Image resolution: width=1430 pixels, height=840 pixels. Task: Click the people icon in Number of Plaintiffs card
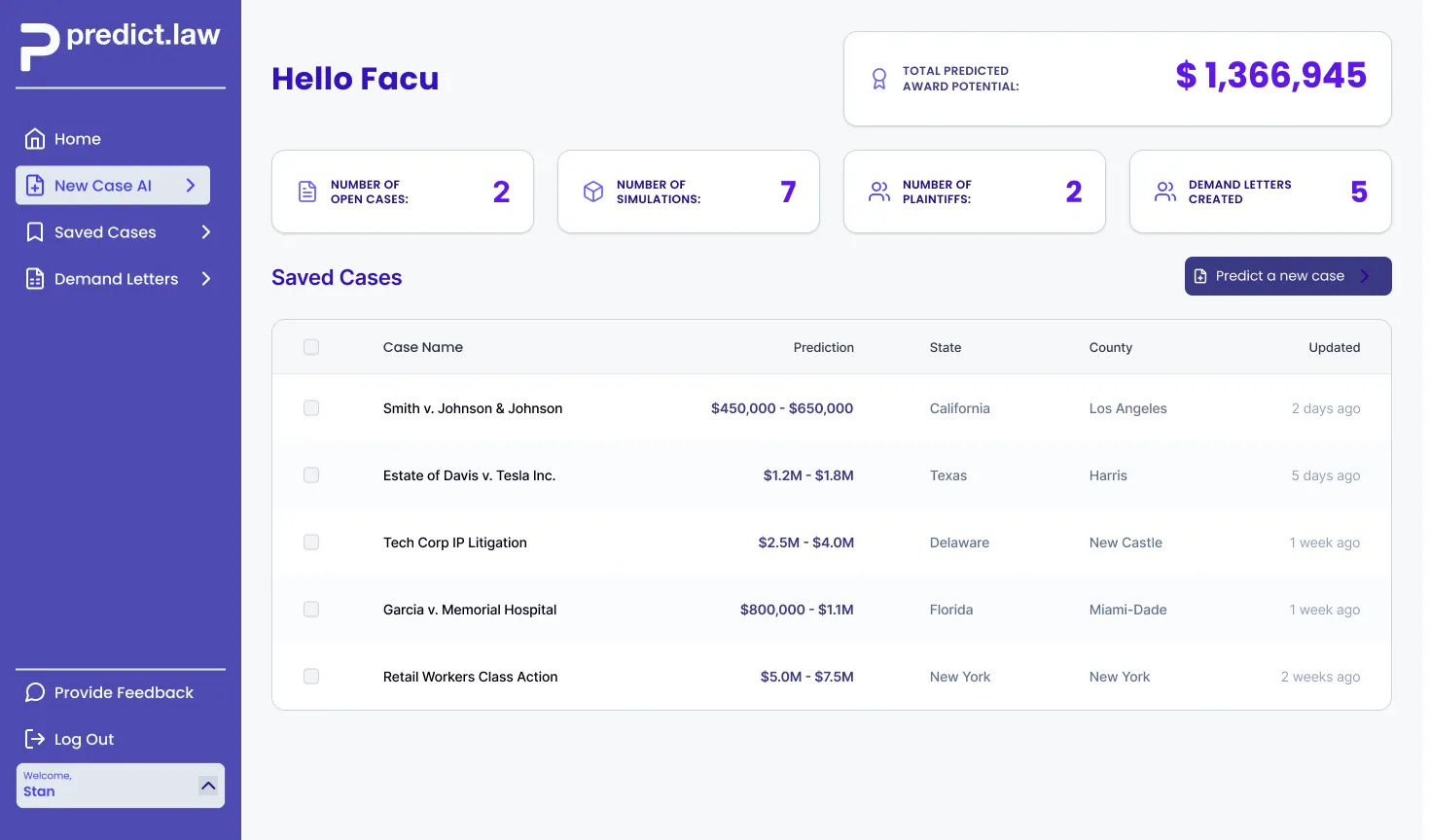(x=879, y=192)
